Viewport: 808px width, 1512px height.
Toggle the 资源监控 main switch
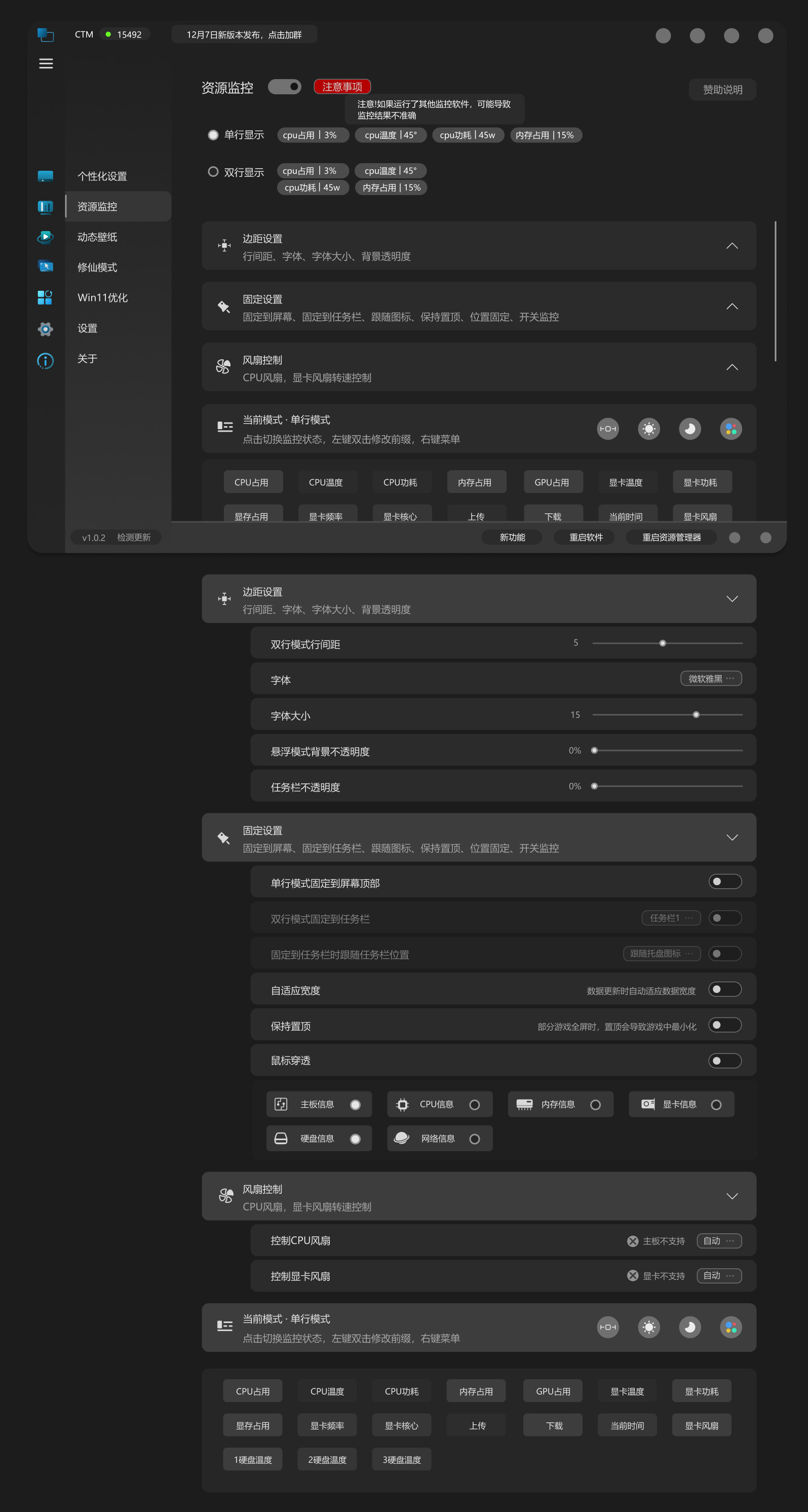285,87
